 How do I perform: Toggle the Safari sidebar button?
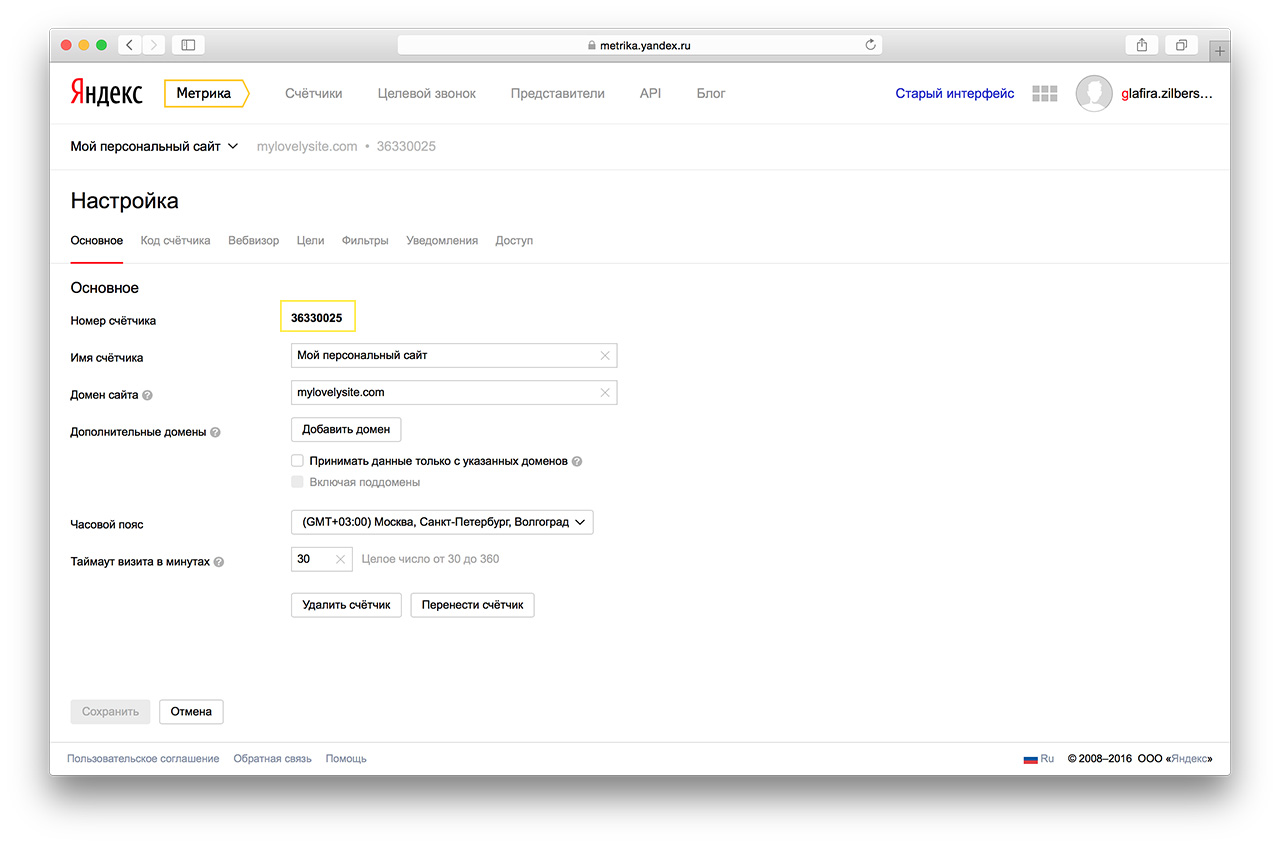(x=187, y=45)
